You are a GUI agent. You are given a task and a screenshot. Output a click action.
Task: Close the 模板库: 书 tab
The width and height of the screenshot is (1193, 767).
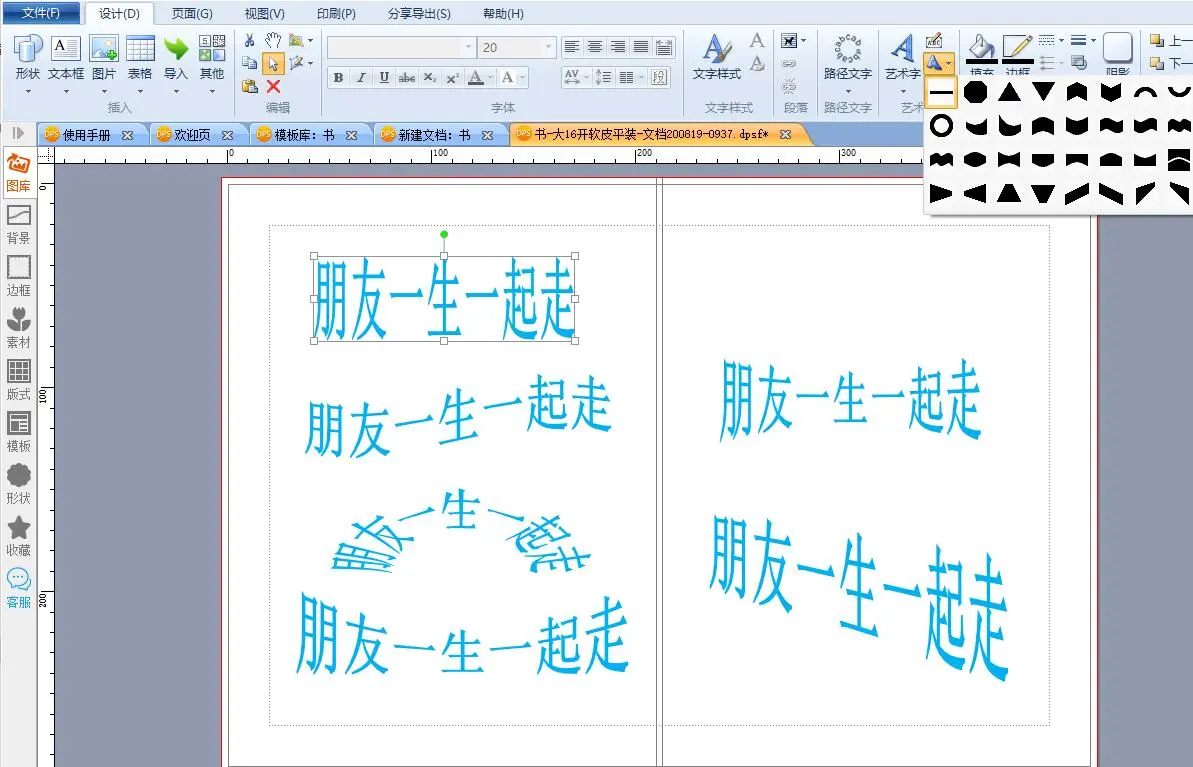352,135
